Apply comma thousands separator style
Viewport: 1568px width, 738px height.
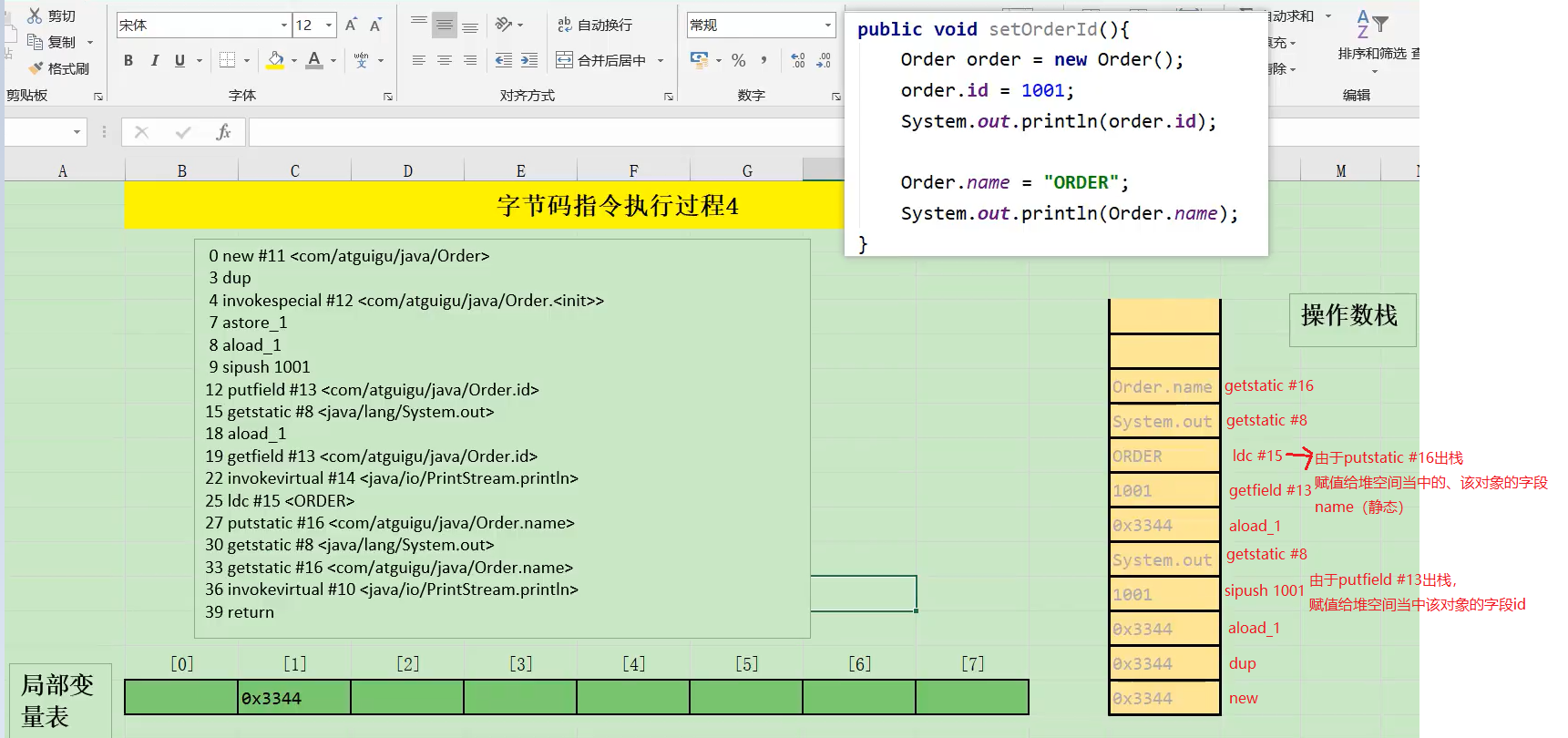pyautogui.click(x=764, y=60)
